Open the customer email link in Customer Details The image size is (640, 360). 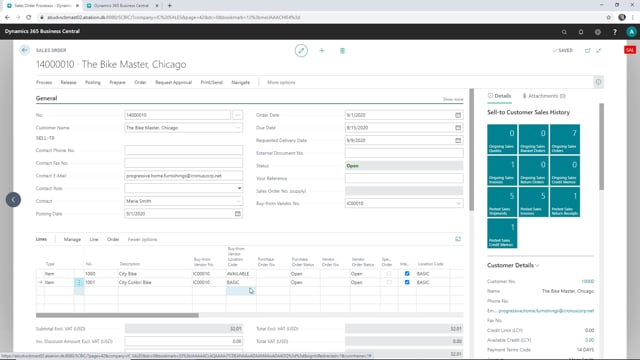point(546,311)
